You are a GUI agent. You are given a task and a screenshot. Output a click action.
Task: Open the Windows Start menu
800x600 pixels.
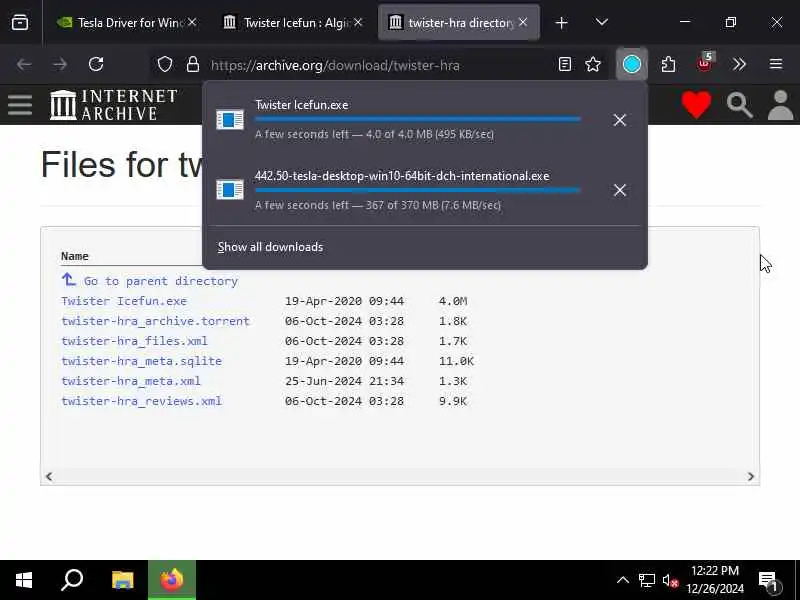pos(24,580)
